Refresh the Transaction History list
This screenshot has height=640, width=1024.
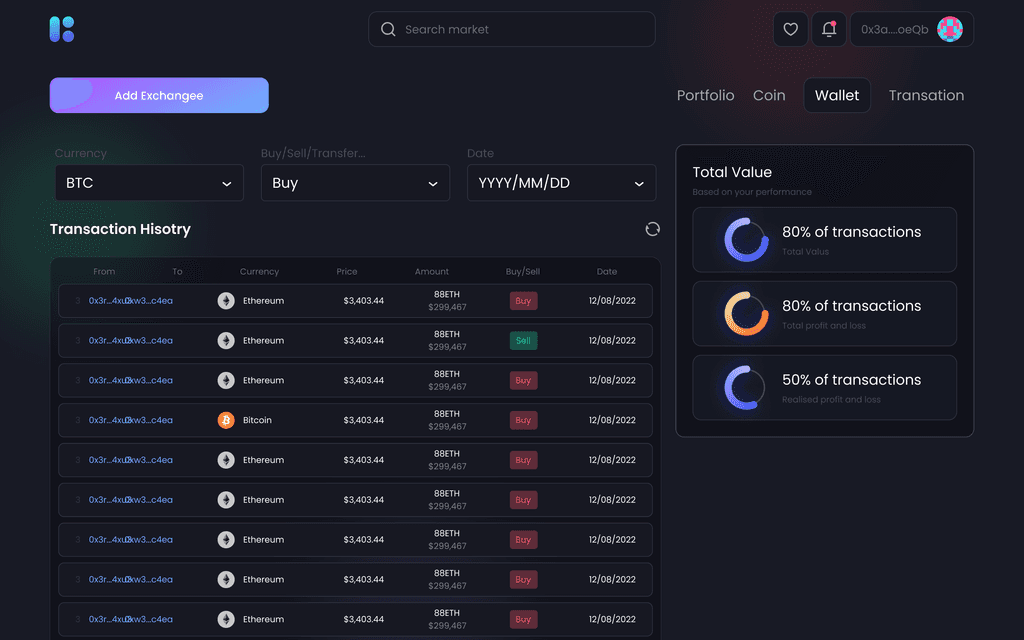(652, 229)
